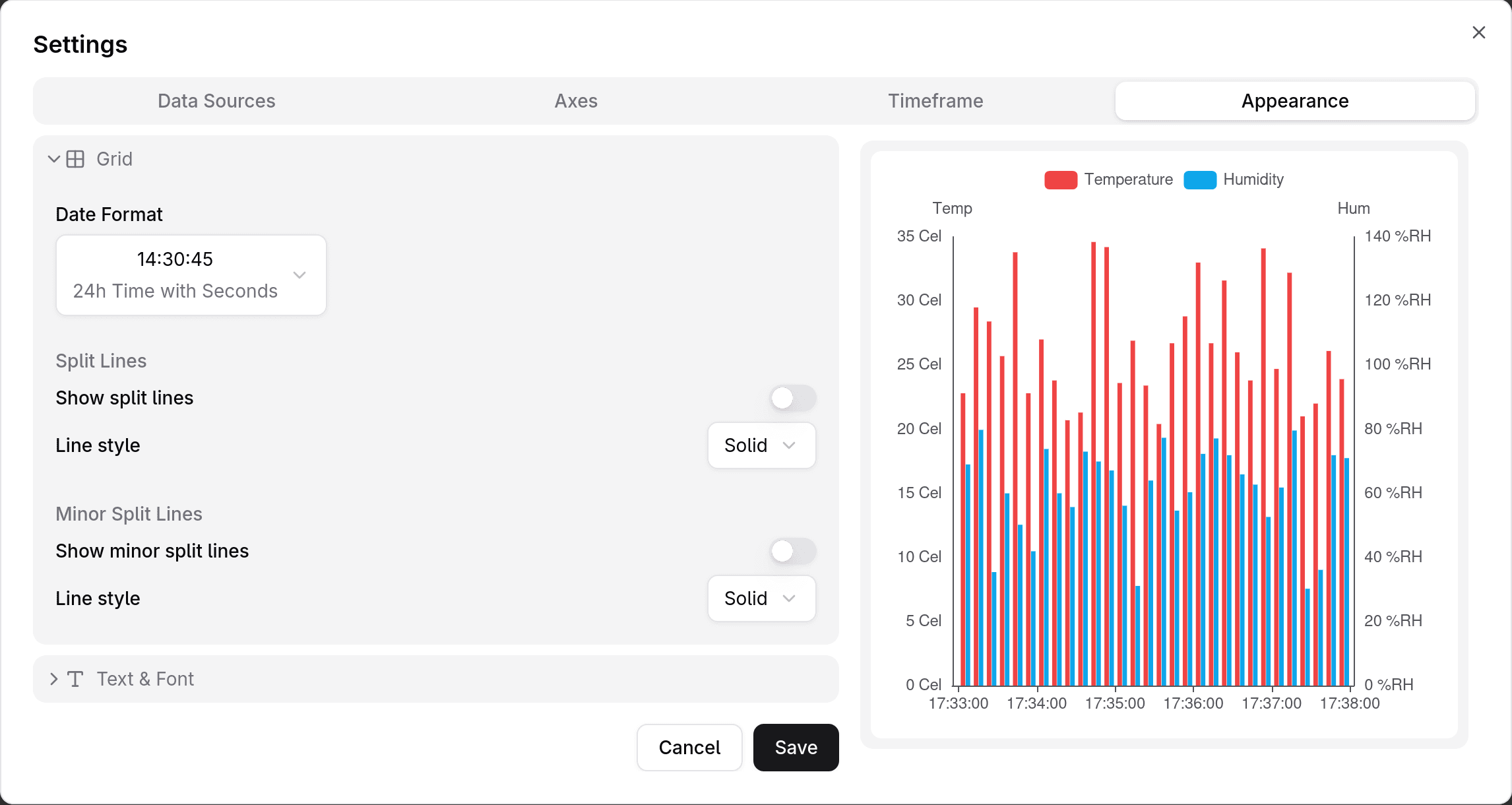Screen dimensions: 1512x805
Task: Save the settings changes
Action: pyautogui.click(x=796, y=748)
